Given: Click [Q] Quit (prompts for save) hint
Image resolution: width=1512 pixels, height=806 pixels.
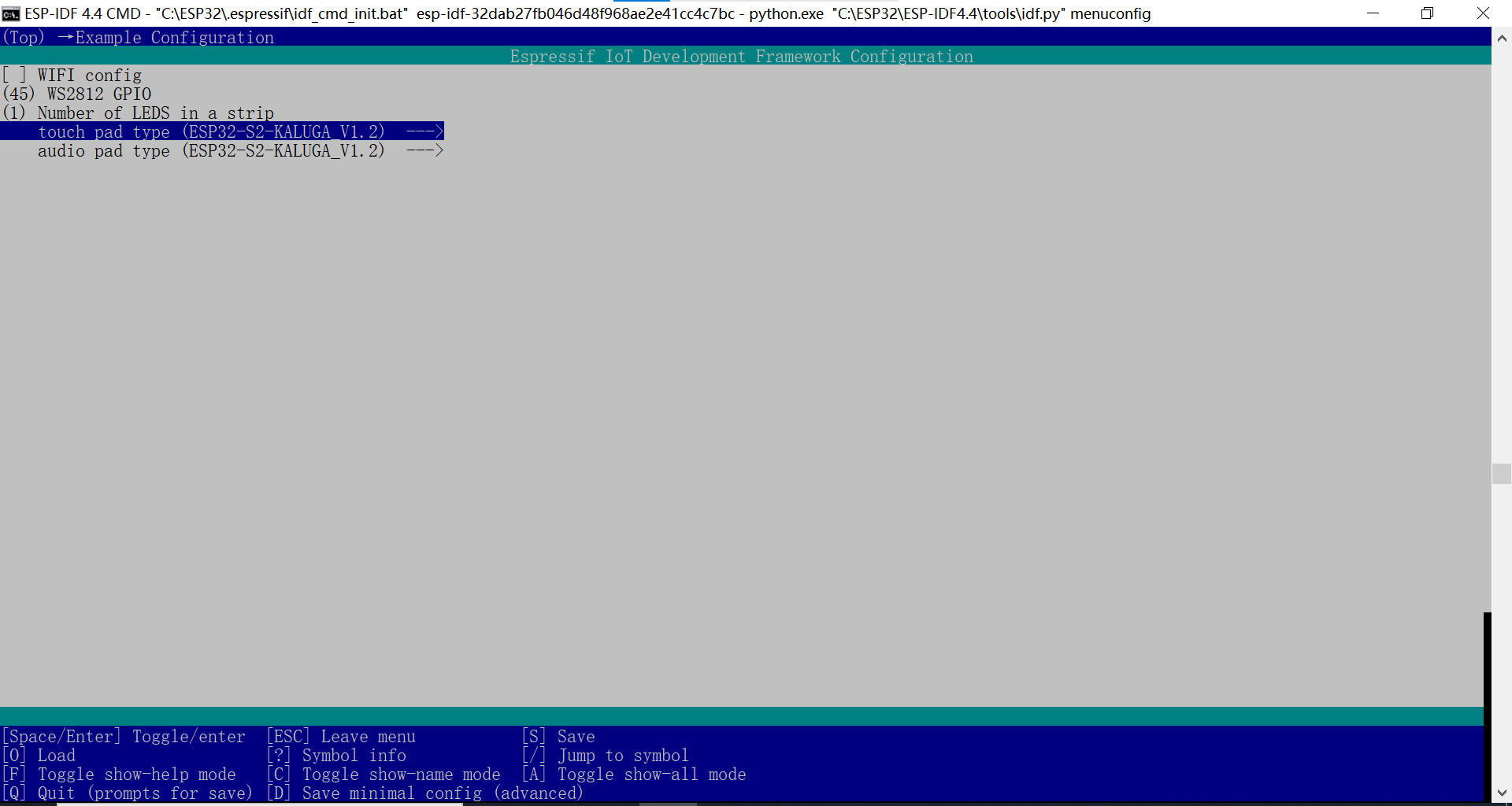Looking at the screenshot, I should point(128,793).
